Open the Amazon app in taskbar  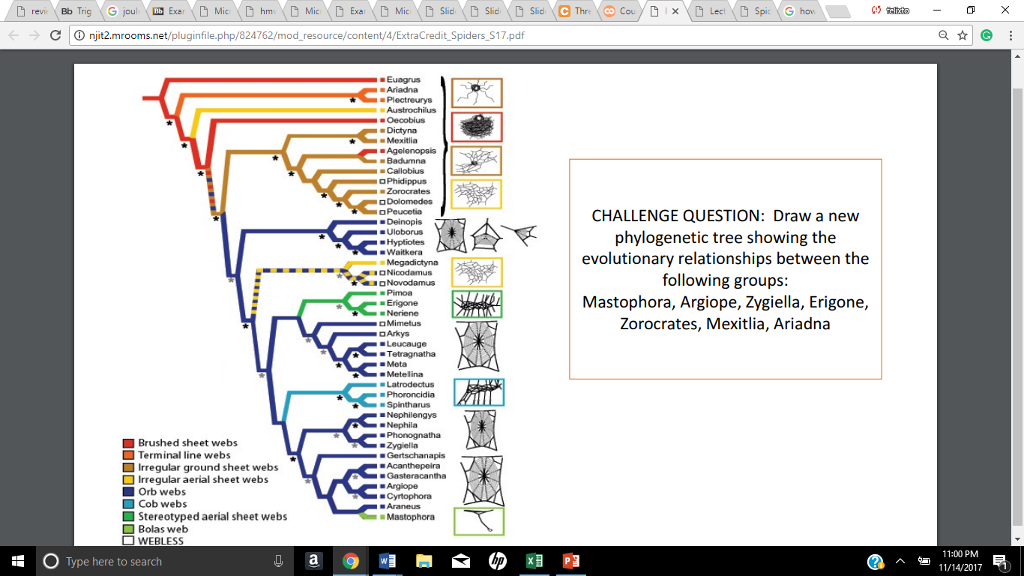pyautogui.click(x=313, y=561)
